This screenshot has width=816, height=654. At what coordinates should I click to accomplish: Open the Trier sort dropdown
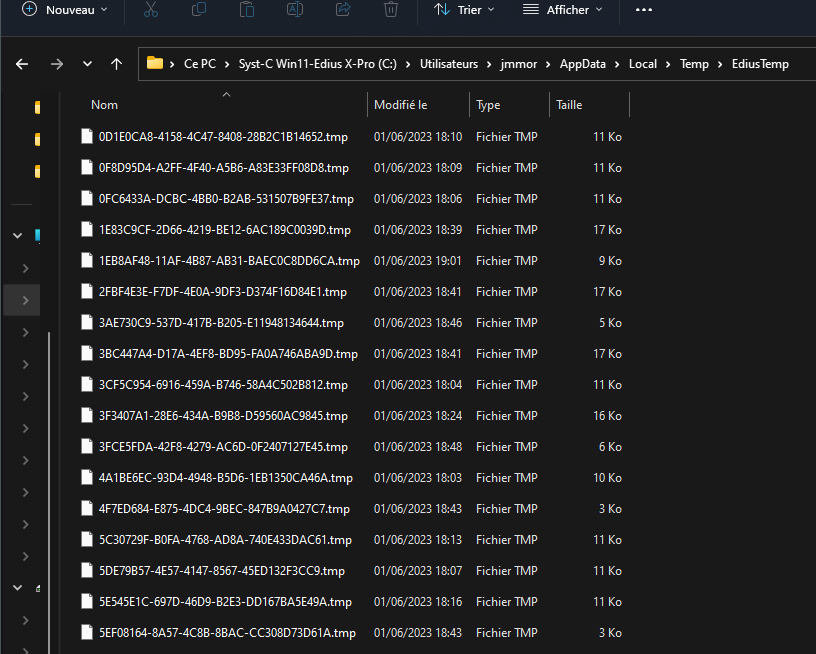(464, 10)
